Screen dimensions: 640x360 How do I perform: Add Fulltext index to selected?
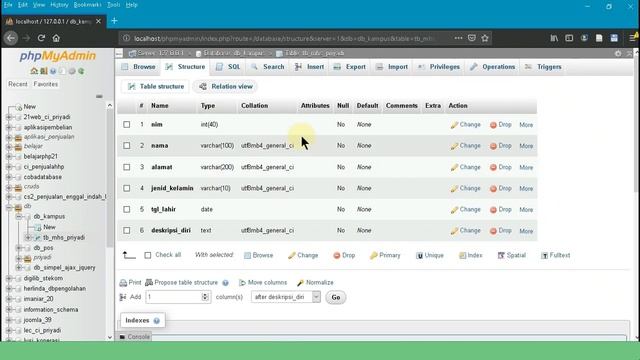click(x=556, y=255)
